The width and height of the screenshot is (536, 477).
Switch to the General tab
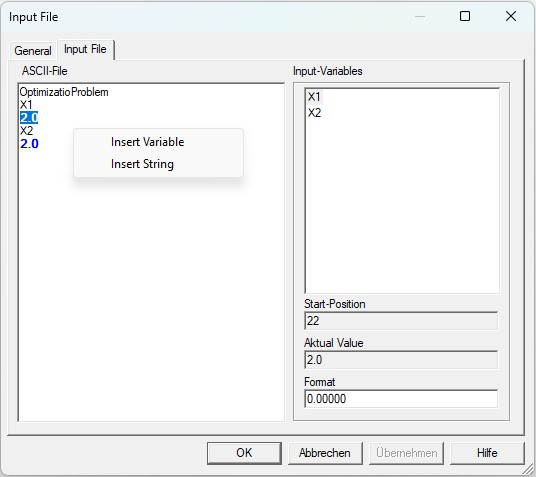point(33,51)
